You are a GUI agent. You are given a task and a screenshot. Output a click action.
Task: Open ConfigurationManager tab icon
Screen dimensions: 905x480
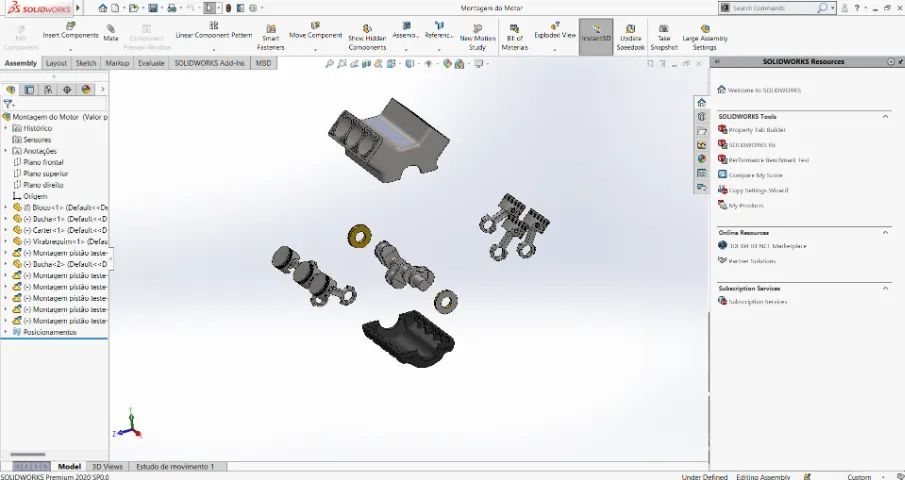tap(48, 89)
